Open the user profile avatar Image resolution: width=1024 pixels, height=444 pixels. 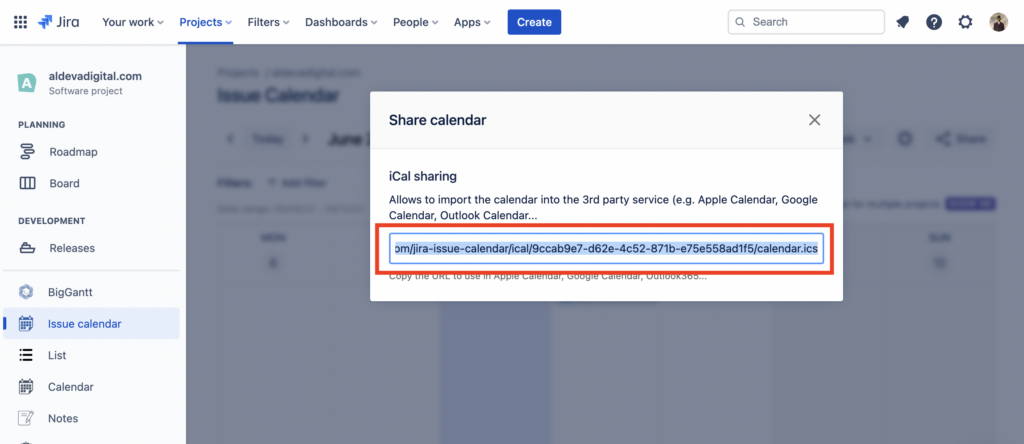(x=999, y=22)
